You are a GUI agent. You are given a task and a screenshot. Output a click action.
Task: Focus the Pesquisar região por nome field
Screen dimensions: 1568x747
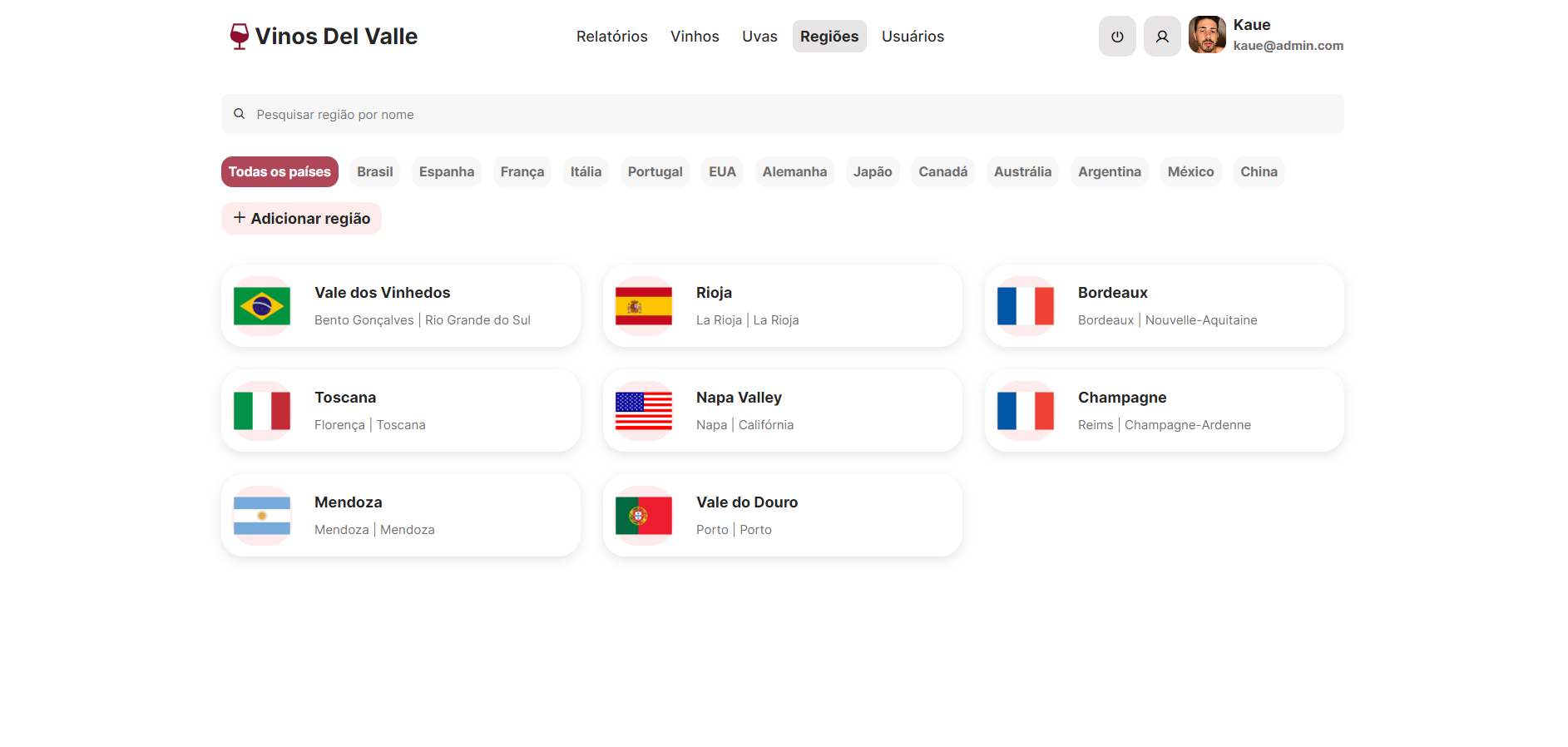[x=782, y=115]
